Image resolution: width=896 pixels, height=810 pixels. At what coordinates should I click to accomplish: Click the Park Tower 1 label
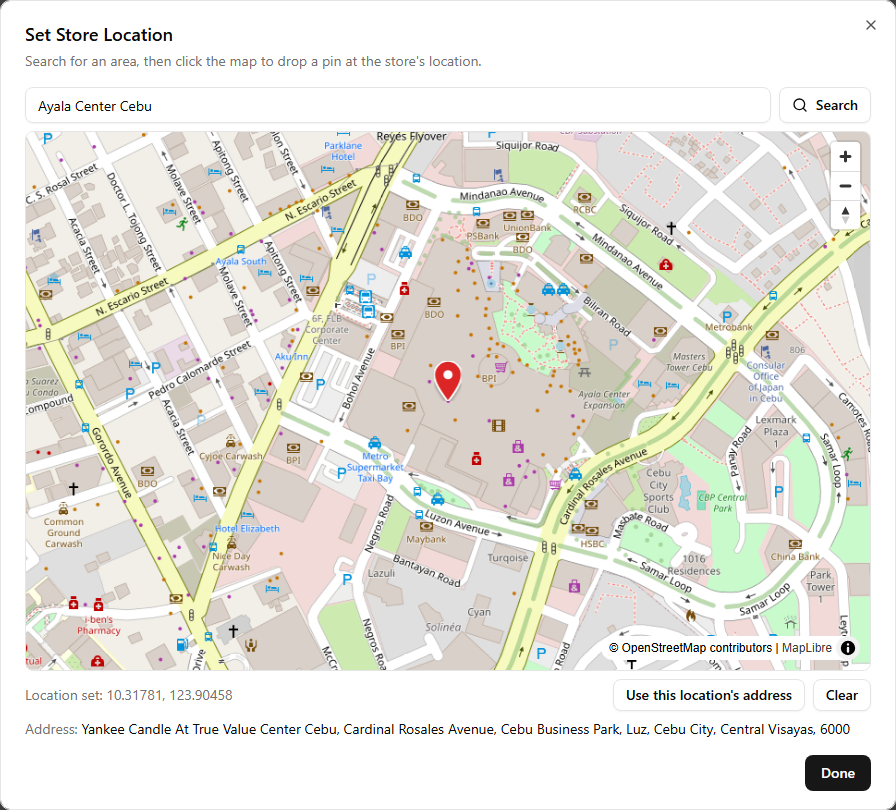click(x=821, y=587)
